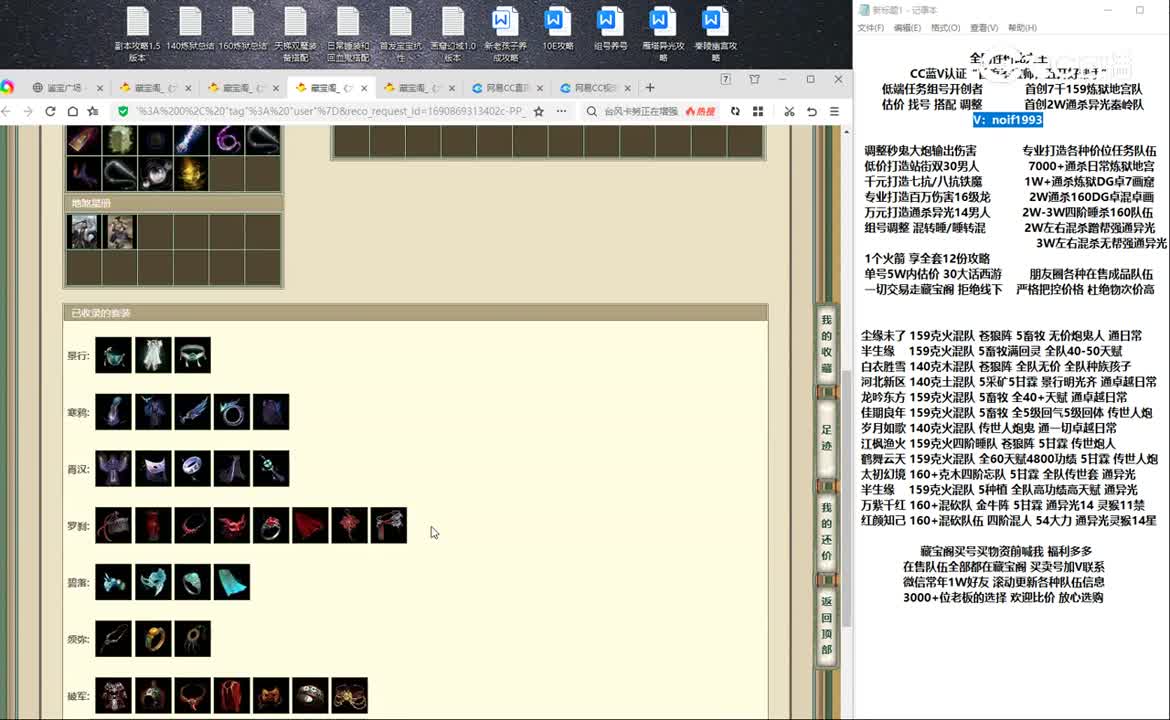Viewport: 1170px width, 720px height.
Task: Open the 文件(F) menu in Notepad
Action: coord(870,28)
